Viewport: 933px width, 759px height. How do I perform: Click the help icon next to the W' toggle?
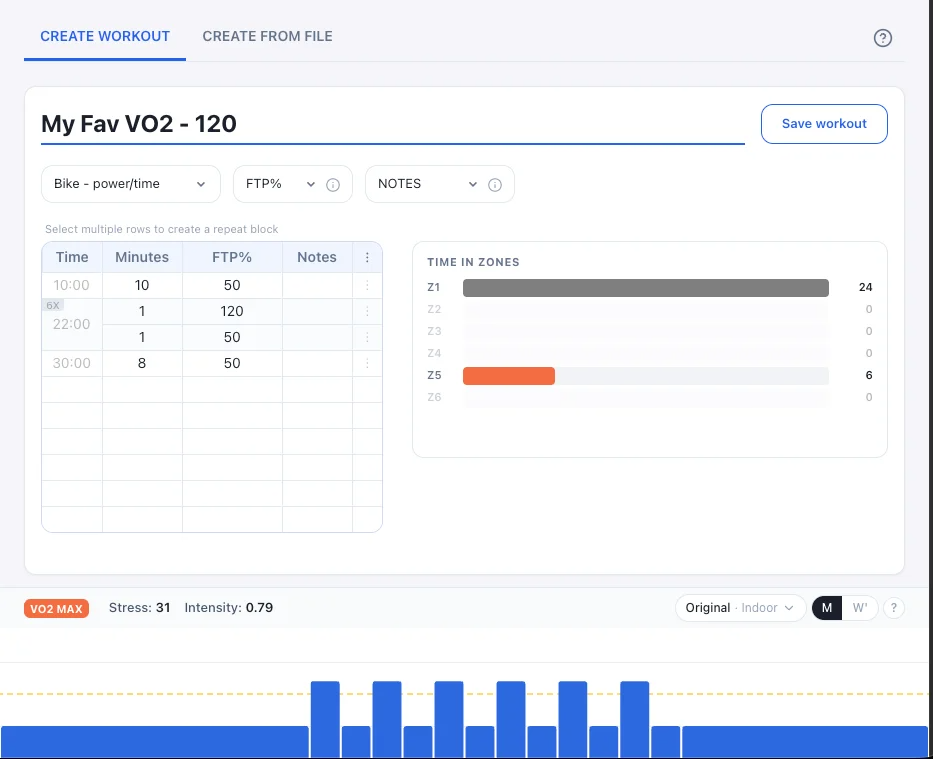(893, 607)
